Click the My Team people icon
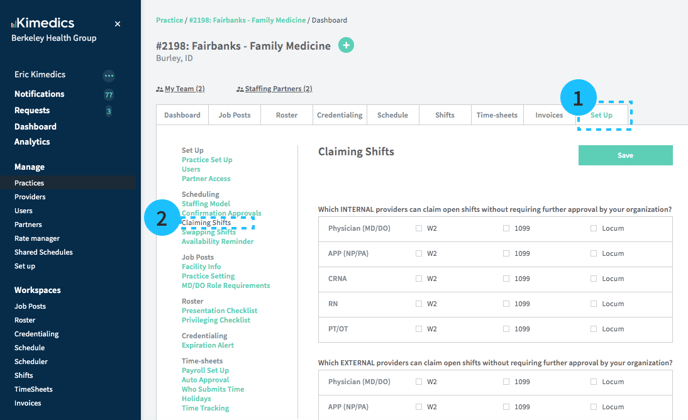This screenshot has width=688, height=420. click(x=160, y=89)
